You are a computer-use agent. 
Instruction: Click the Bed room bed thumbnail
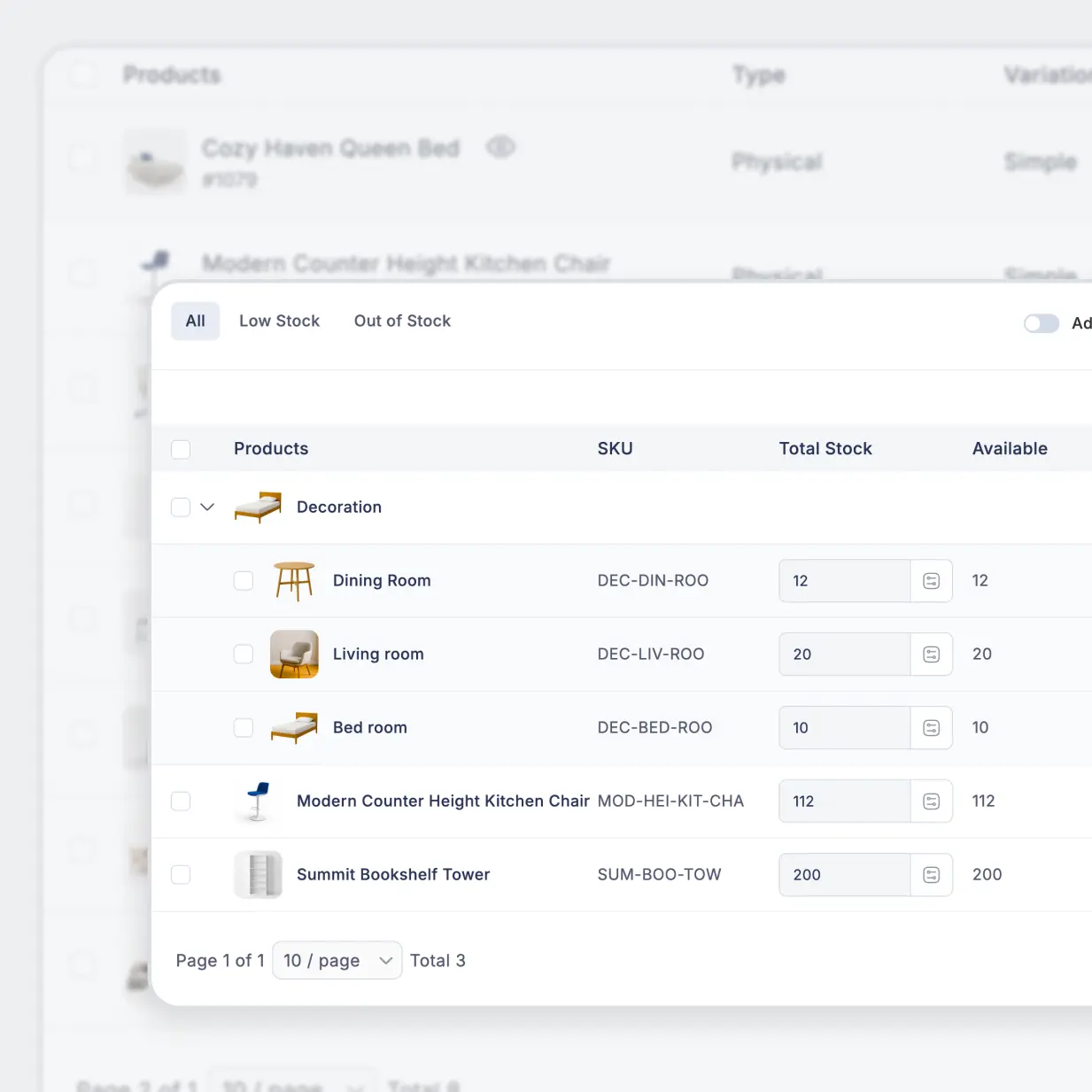coord(294,728)
